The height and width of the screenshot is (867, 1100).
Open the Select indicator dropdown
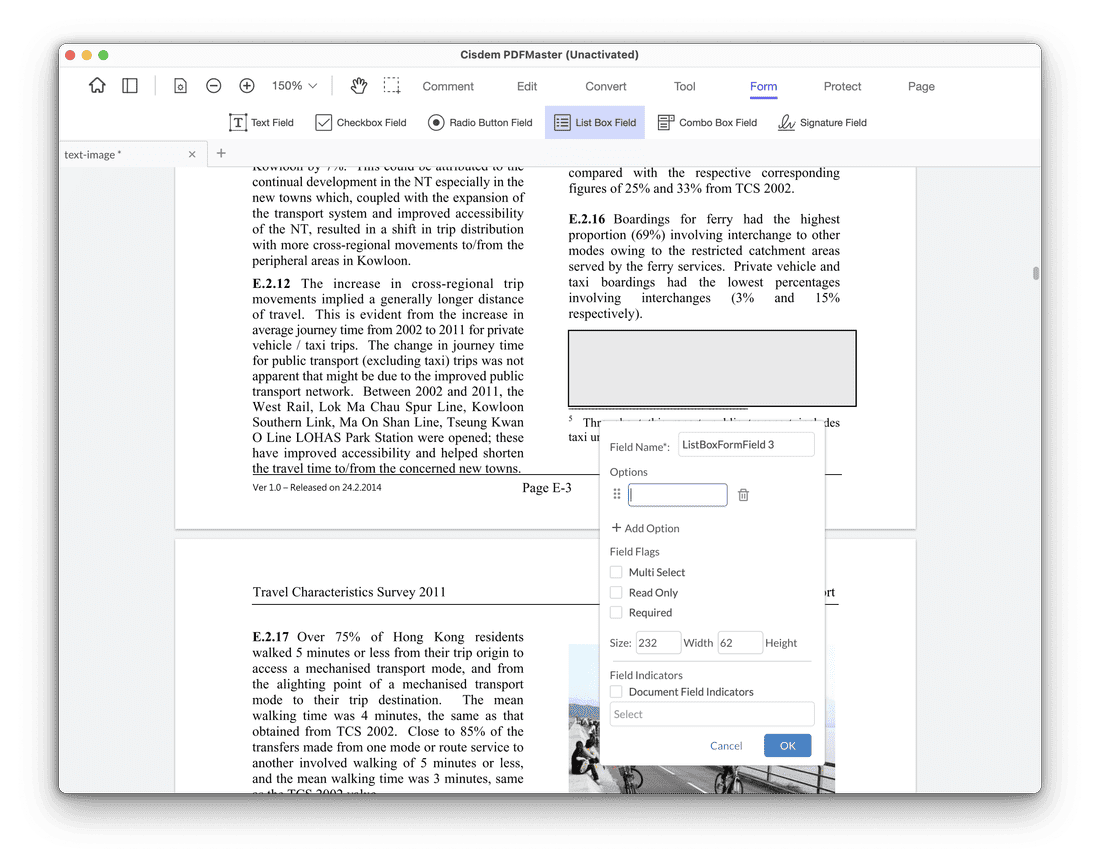[712, 714]
